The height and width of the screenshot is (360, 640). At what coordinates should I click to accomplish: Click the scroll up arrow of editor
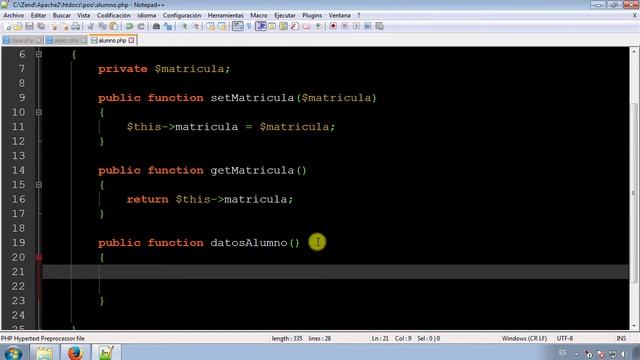[x=634, y=51]
